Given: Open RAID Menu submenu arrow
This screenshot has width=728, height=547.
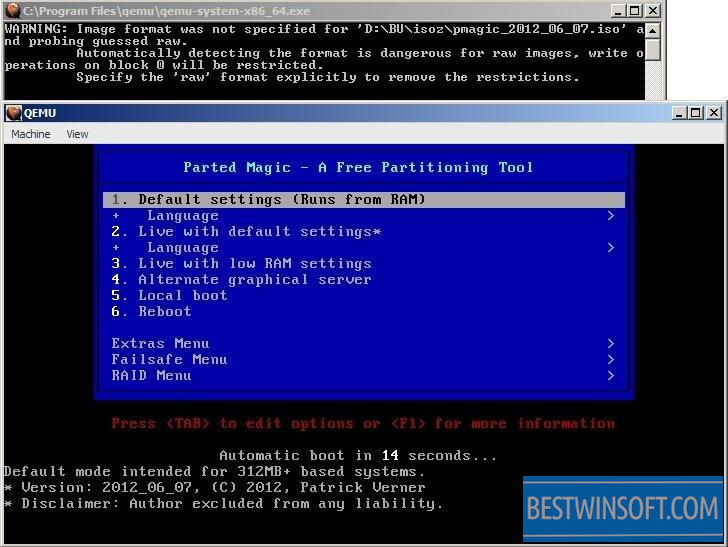Looking at the screenshot, I should [611, 376].
